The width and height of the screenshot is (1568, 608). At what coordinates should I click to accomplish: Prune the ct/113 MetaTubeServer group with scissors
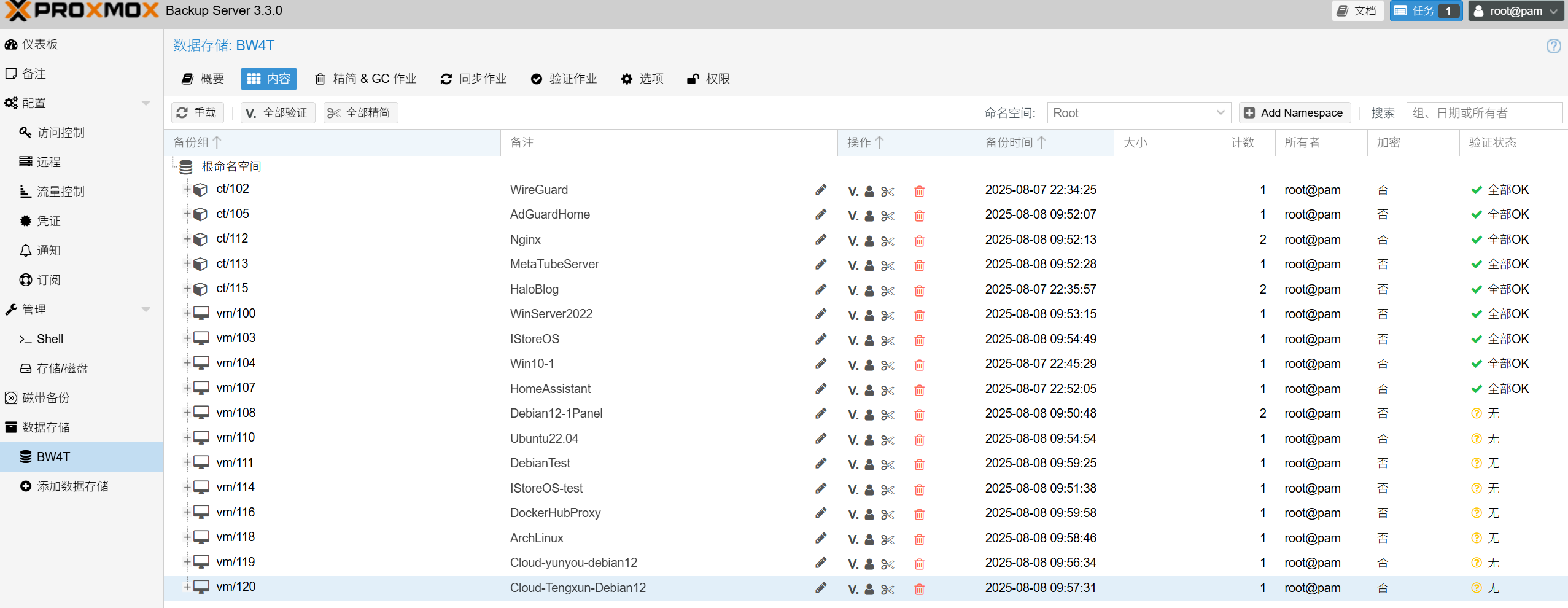tap(888, 266)
